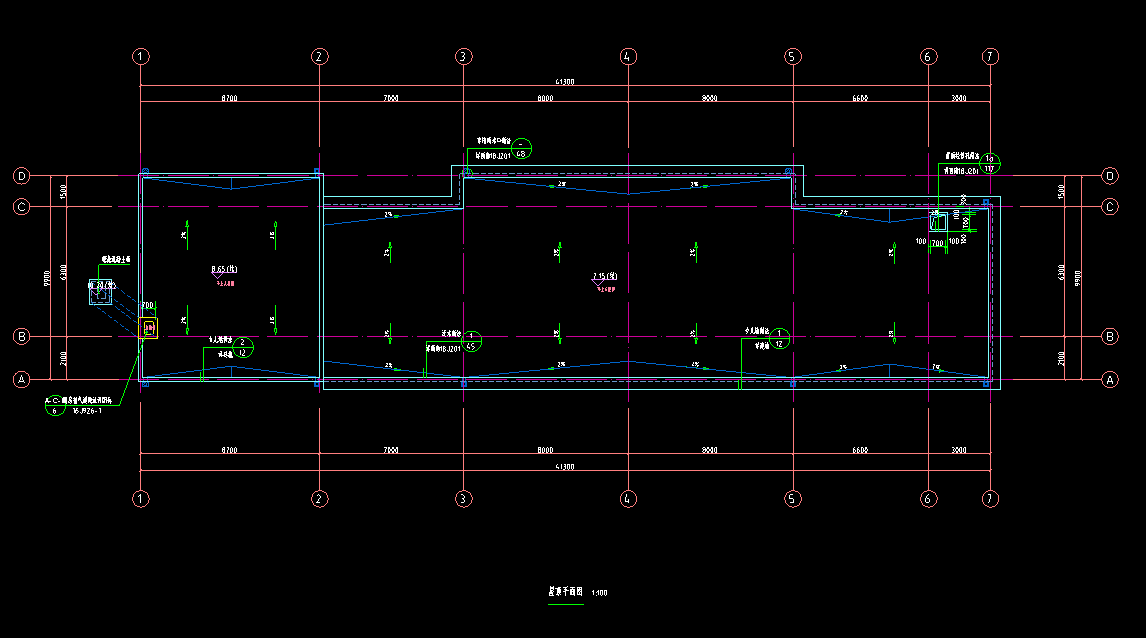The width and height of the screenshot is (1146, 638).
Task: Click the 8.65 elevation marker
Action: tap(223, 270)
